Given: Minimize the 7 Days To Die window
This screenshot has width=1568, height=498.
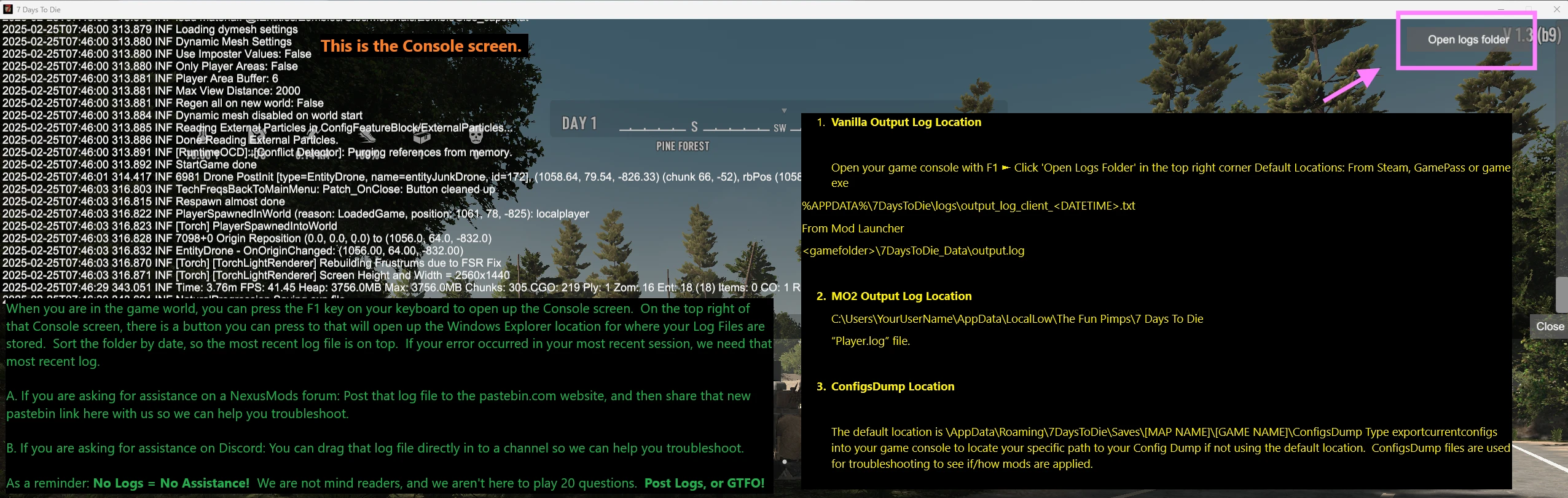Looking at the screenshot, I should (1501, 9).
